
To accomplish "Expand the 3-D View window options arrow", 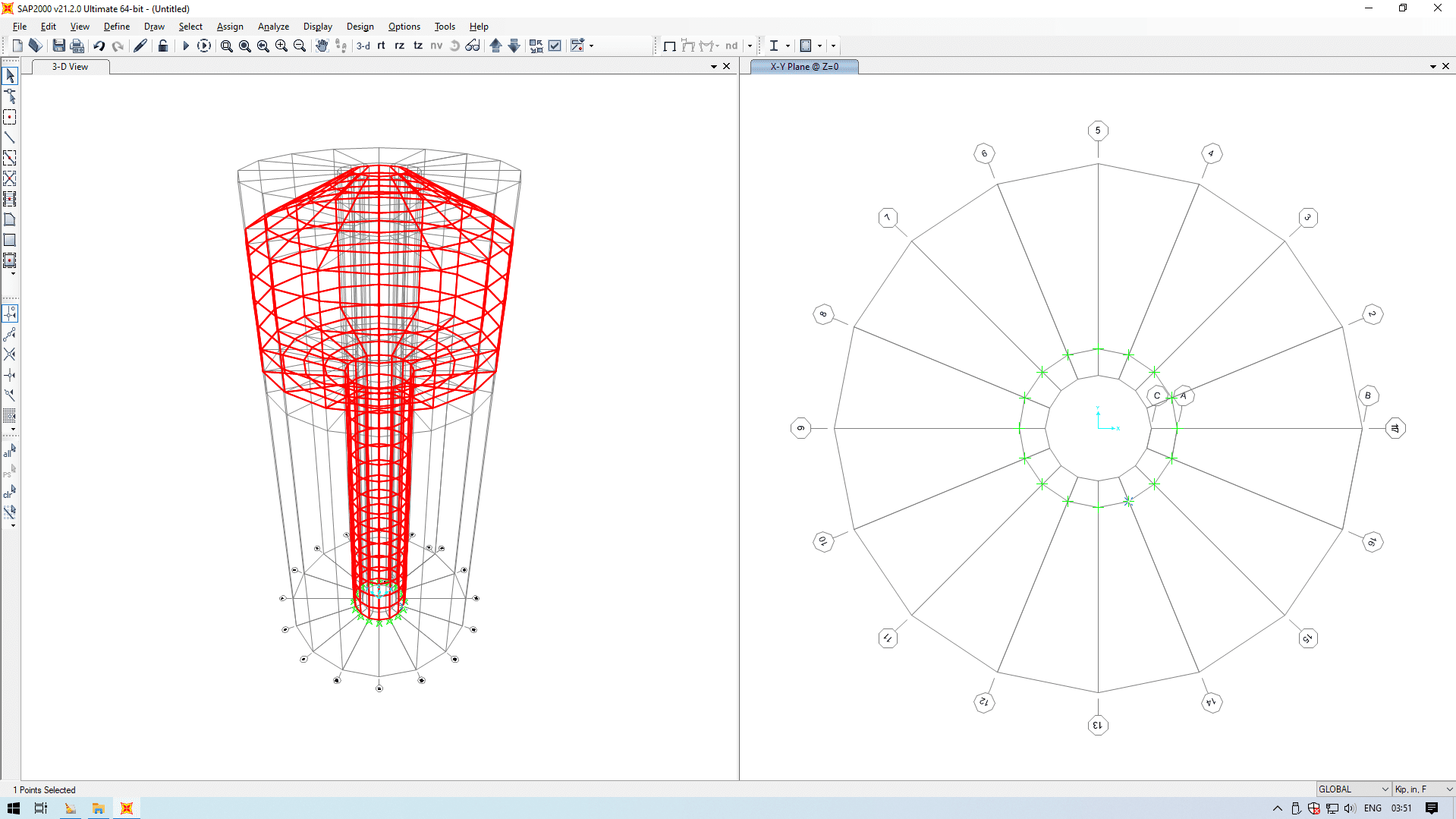I will click(x=713, y=67).
